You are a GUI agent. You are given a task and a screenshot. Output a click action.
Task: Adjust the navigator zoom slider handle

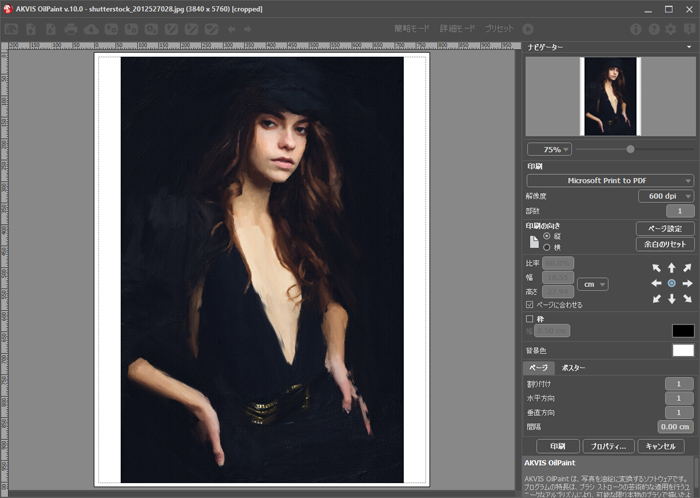coord(630,149)
